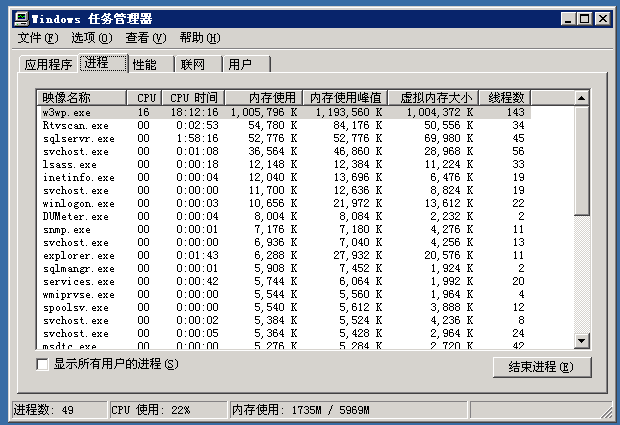Click the Task Manager title bar icon
This screenshot has width=620, height=425.
pos(22,18)
